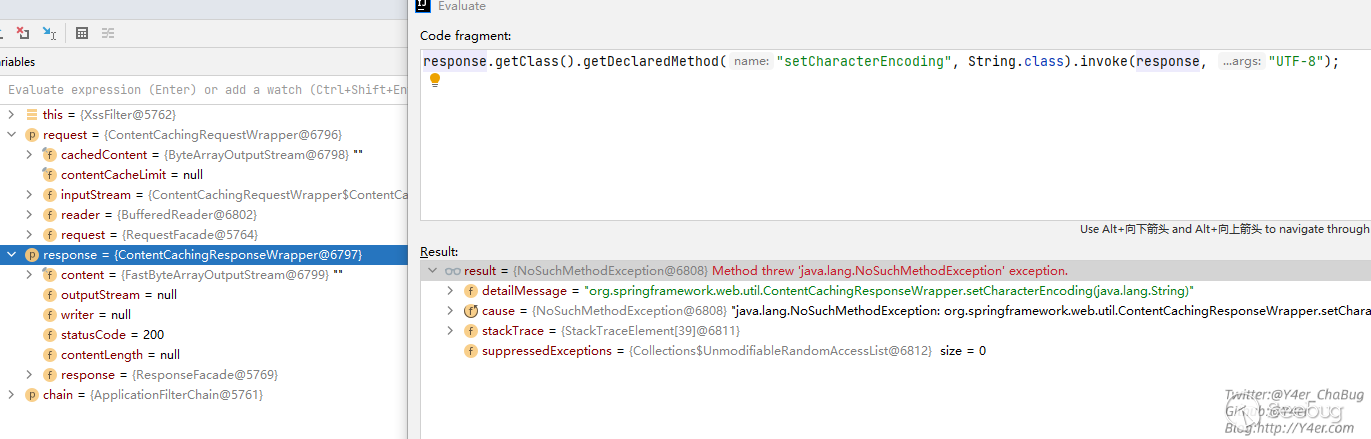Expand the cause node
The image size is (1371, 439).
(451, 311)
